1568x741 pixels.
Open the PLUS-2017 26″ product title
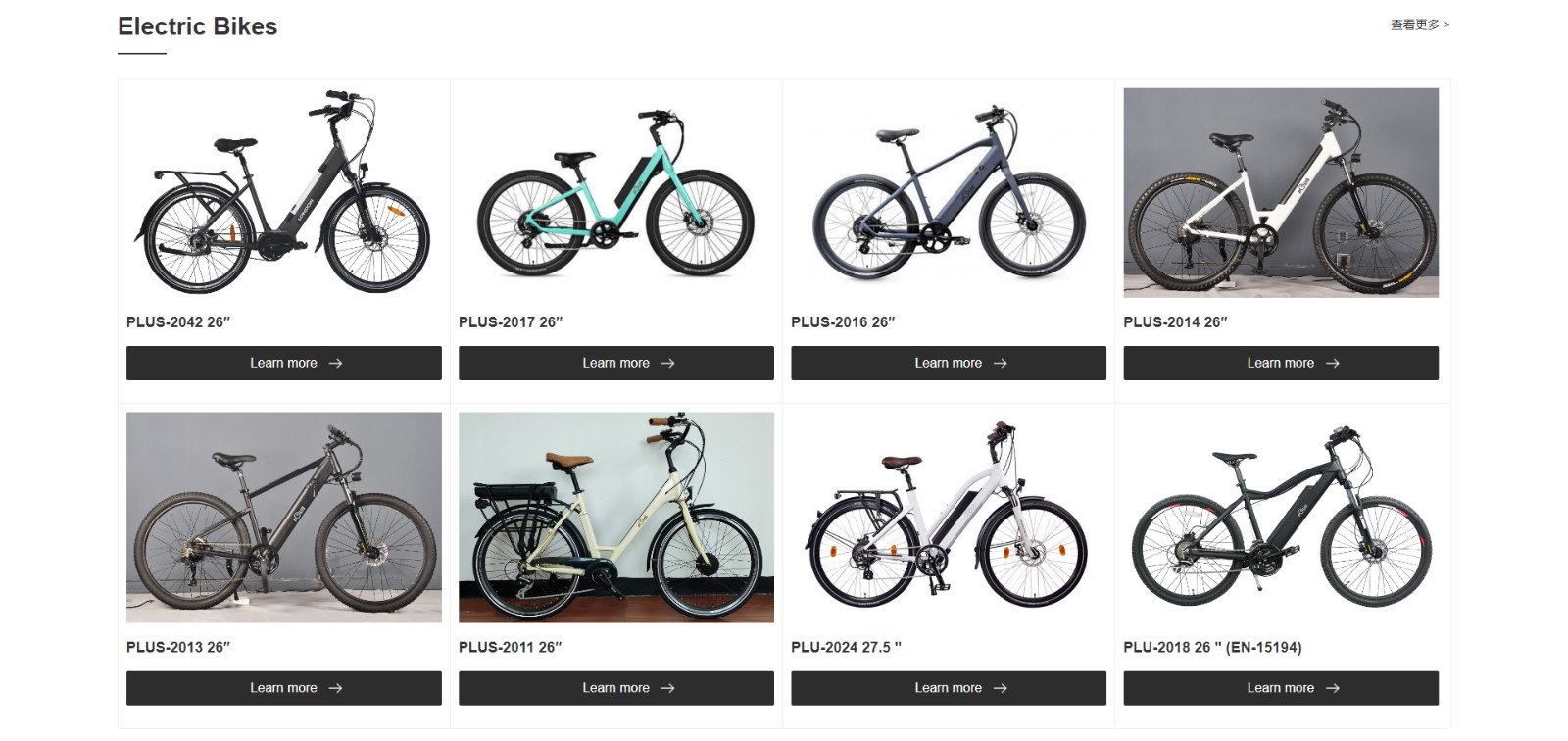(x=511, y=321)
